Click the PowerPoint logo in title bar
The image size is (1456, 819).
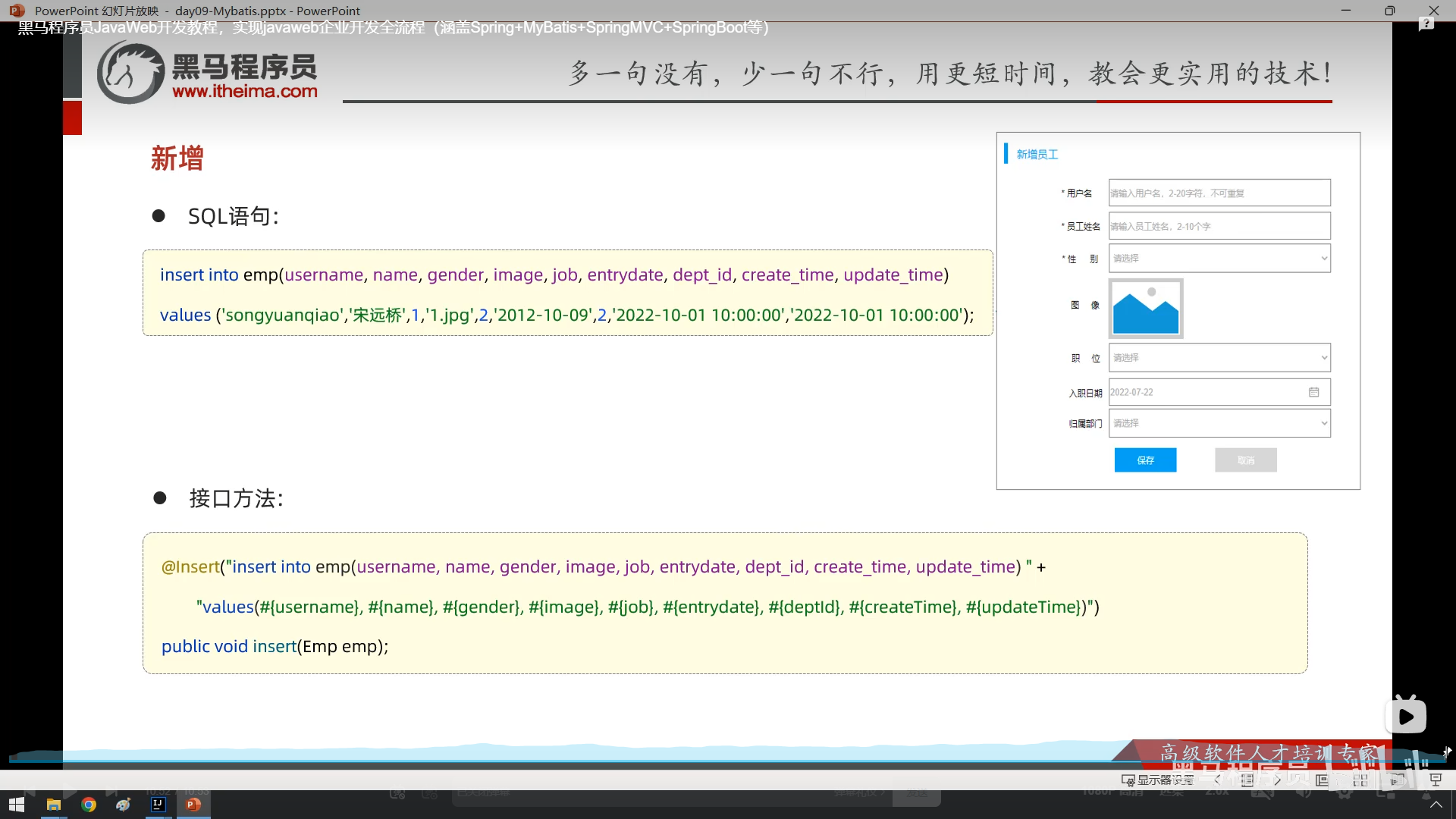pos(17,11)
